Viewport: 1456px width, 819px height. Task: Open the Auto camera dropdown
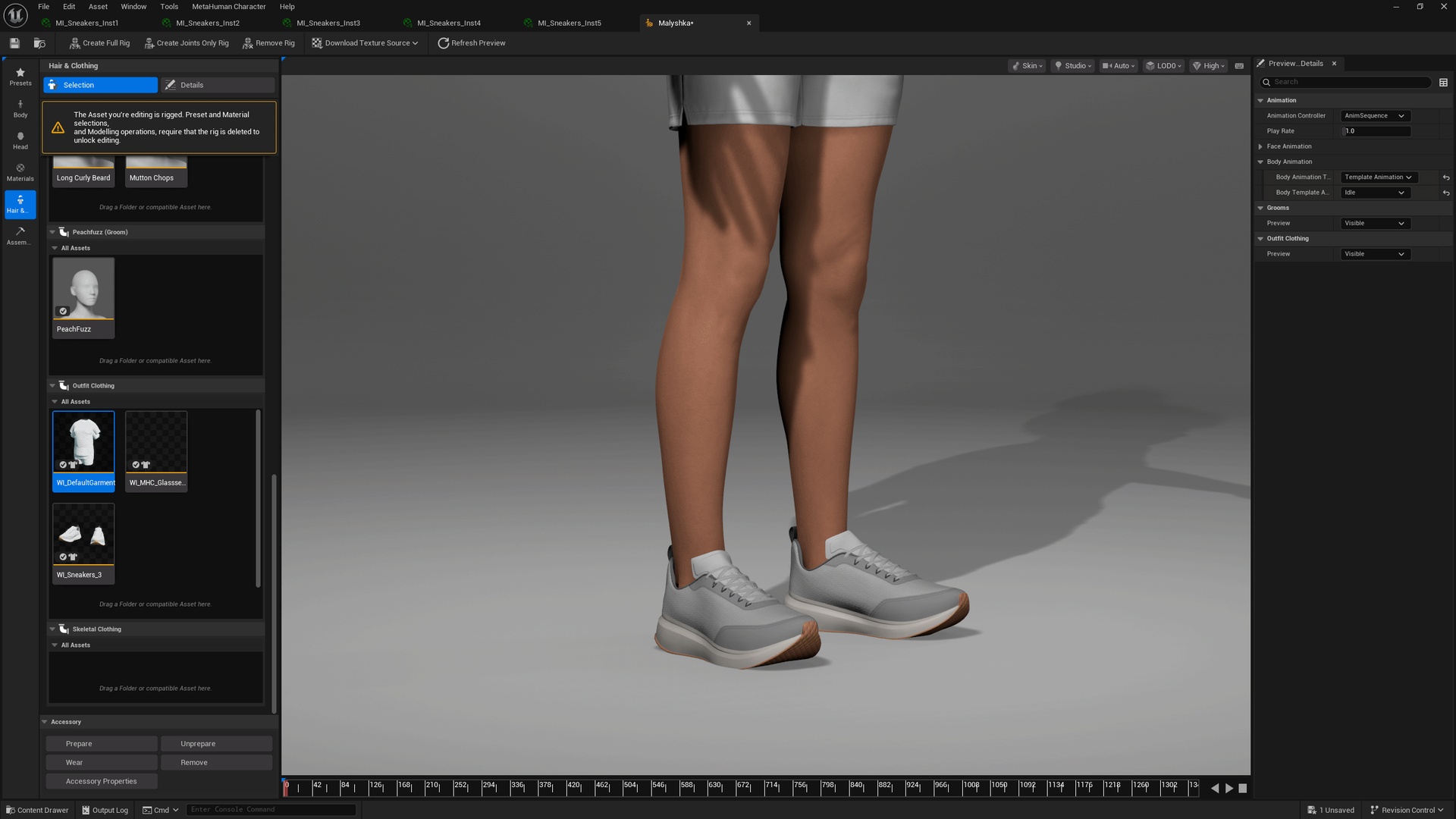[x=1119, y=66]
